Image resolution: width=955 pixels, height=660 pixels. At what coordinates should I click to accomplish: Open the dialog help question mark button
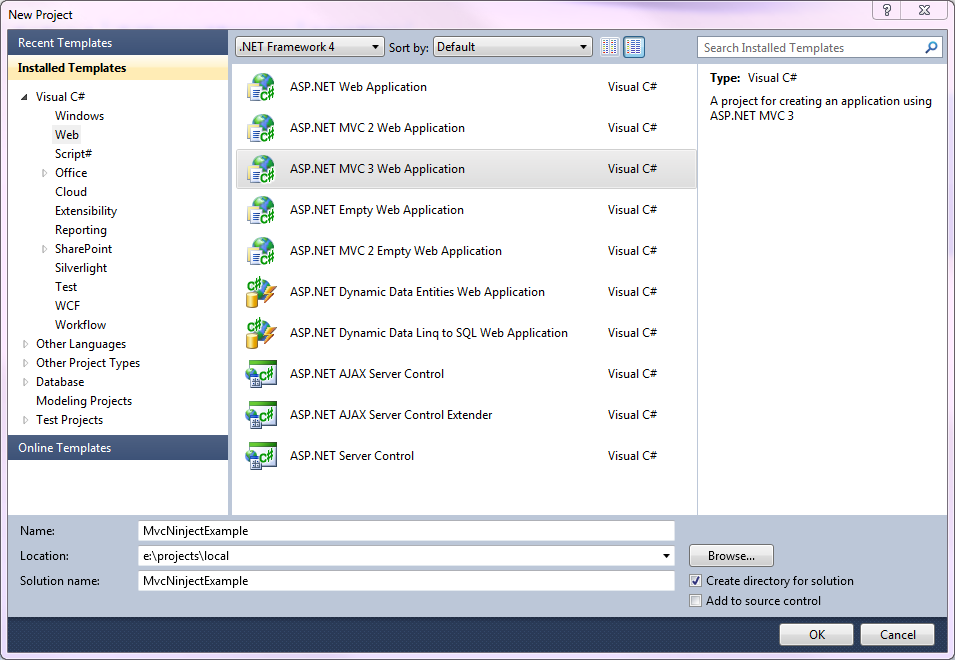coord(886,10)
